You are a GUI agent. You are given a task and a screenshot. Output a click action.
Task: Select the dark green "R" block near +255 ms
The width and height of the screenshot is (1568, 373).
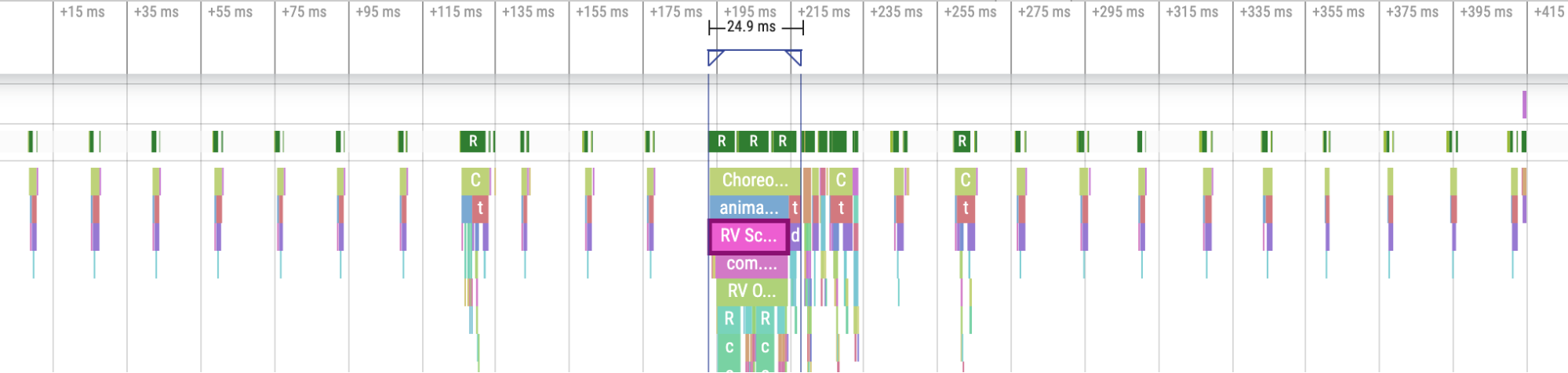pyautogui.click(x=962, y=141)
